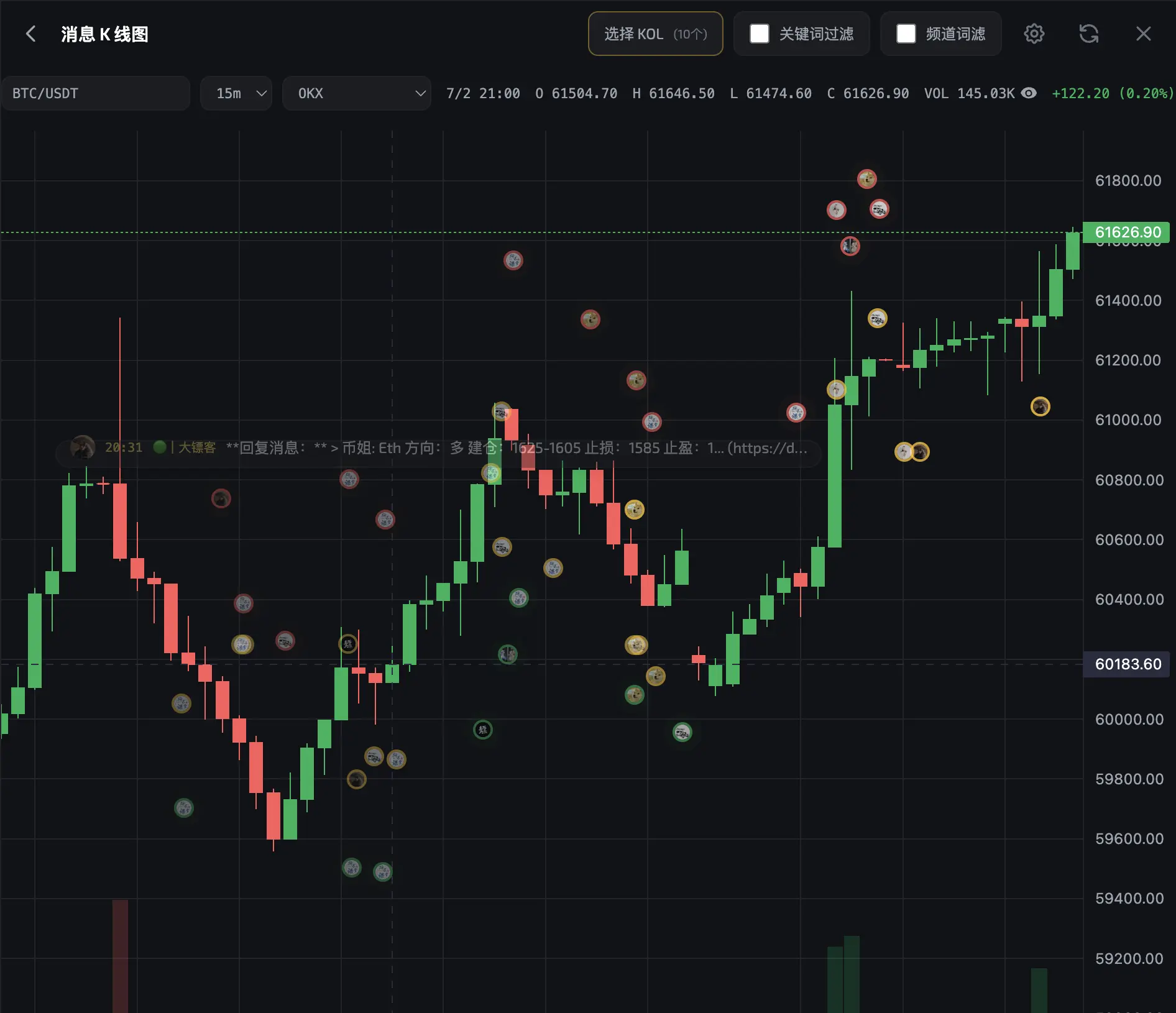Toggle the VOL eye visibility icon
The width and height of the screenshot is (1176, 1013).
(1029, 93)
